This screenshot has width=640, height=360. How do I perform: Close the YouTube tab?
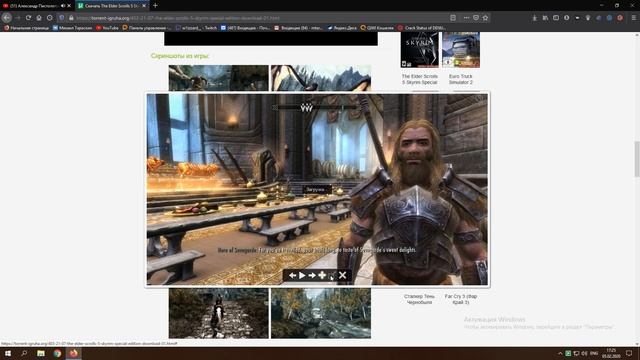(69, 6)
